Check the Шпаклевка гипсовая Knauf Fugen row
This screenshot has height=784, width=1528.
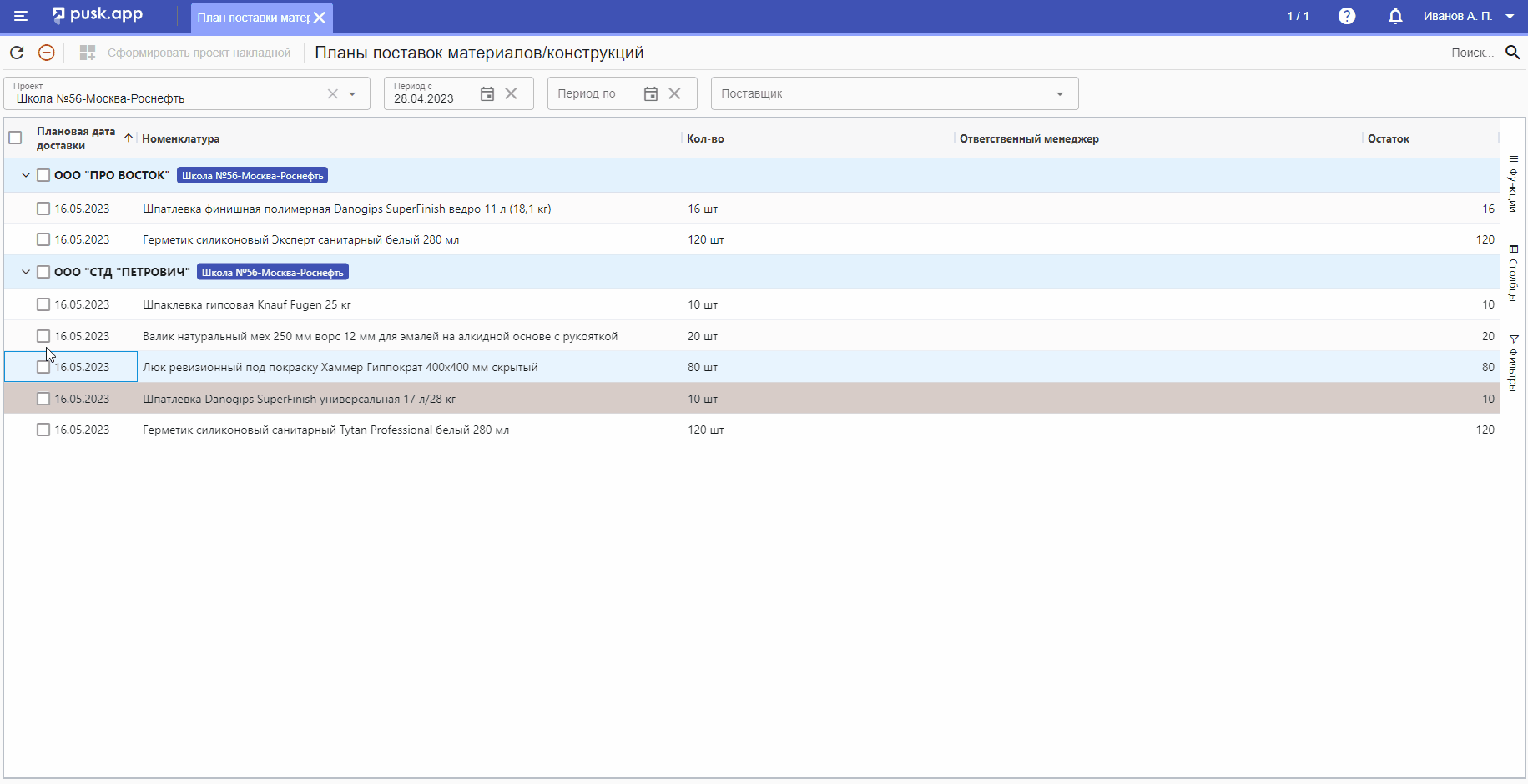pyautogui.click(x=43, y=304)
